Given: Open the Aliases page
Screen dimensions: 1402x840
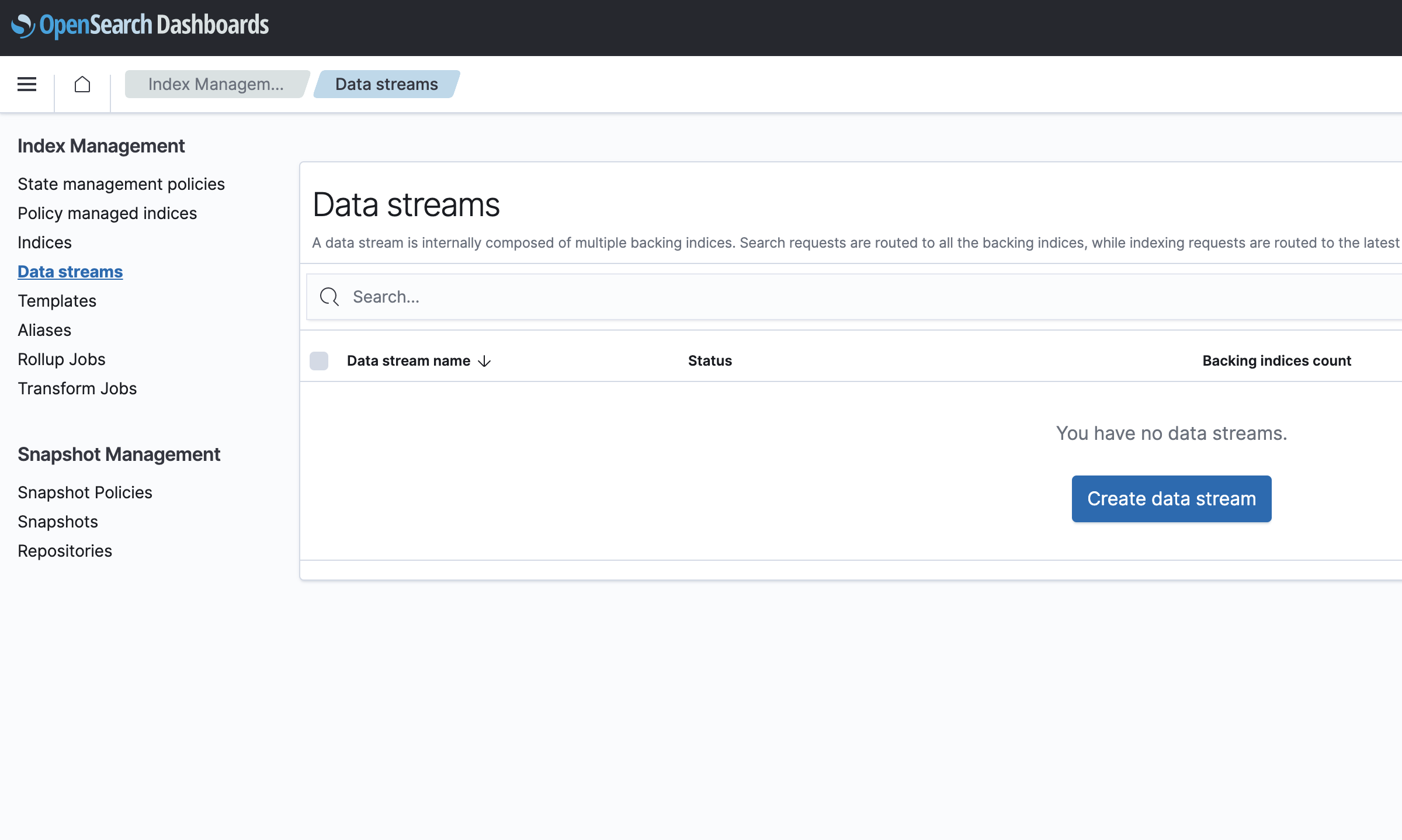Looking at the screenshot, I should [x=44, y=330].
